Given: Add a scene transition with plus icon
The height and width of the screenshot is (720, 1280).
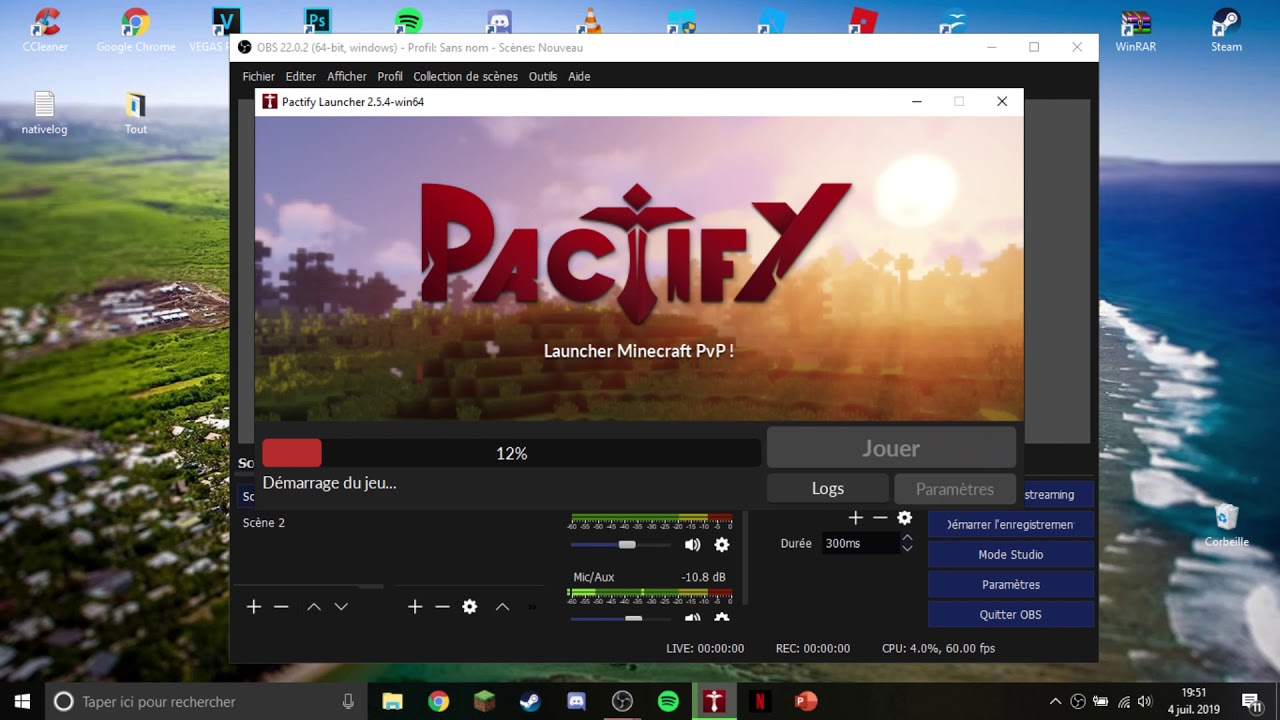Looking at the screenshot, I should [855, 518].
